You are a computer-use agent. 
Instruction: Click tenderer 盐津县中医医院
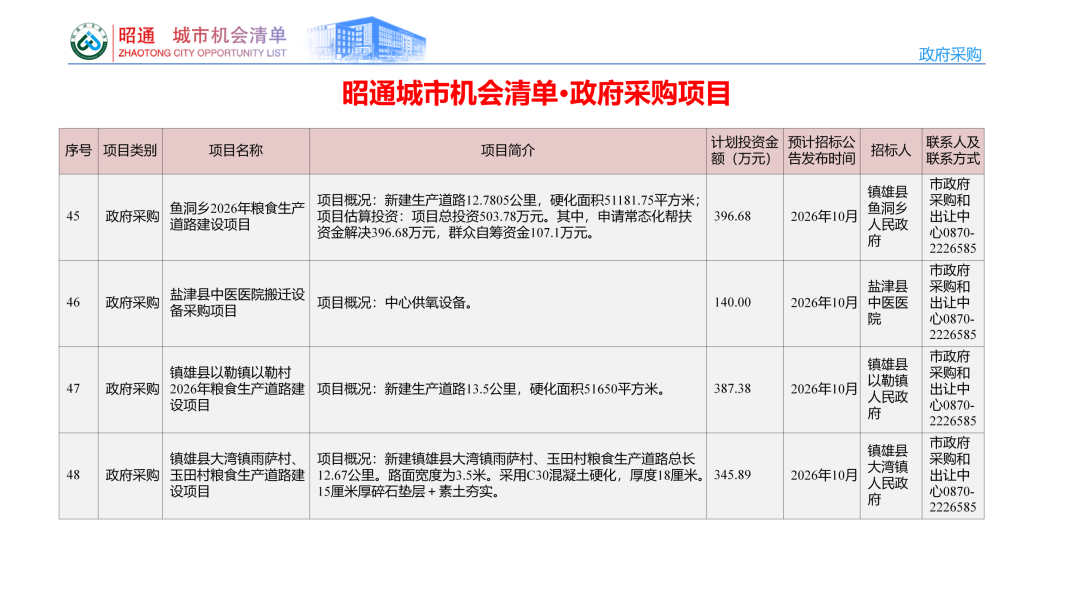coord(888,302)
